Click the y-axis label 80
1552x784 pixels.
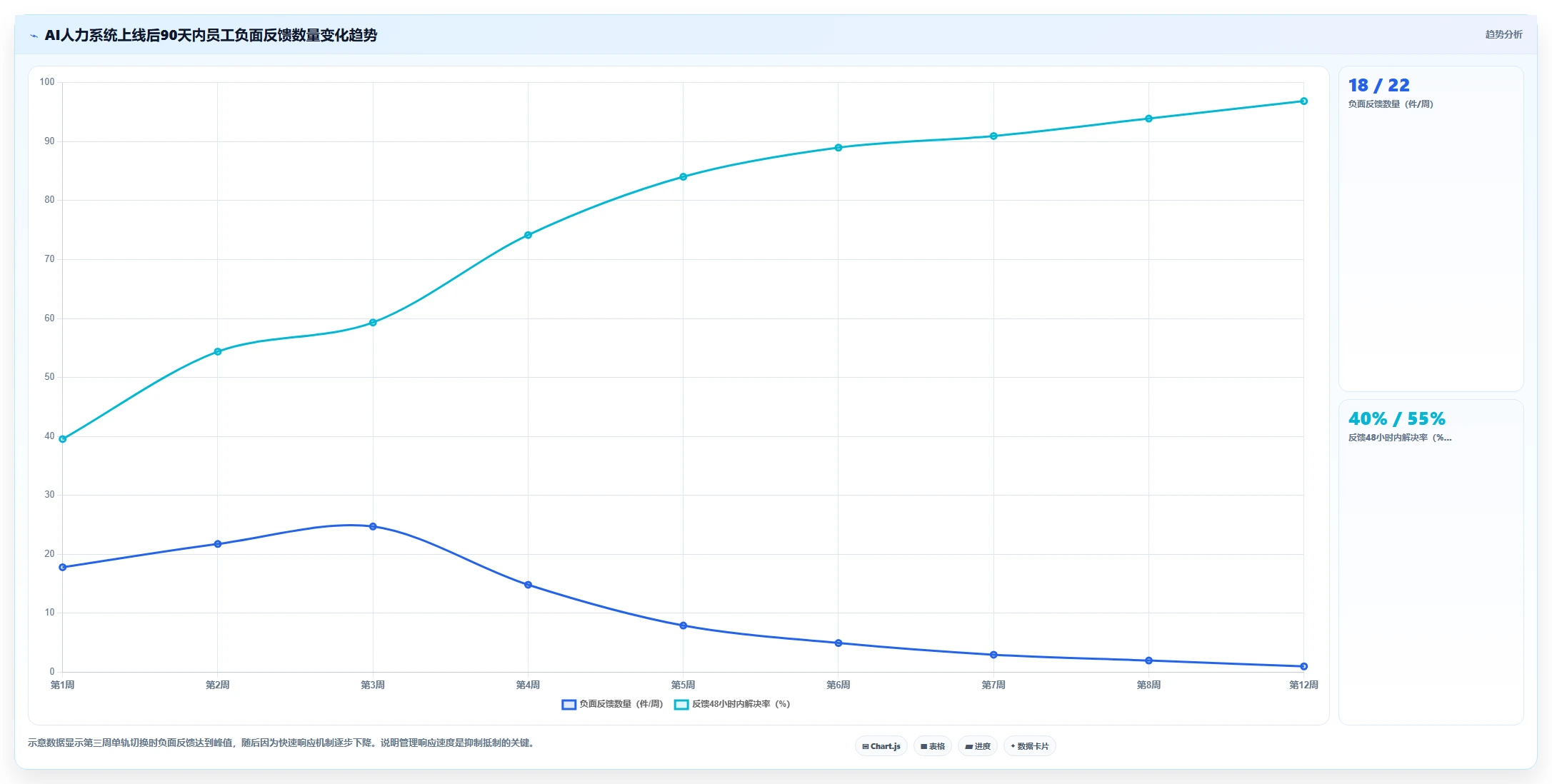(49, 200)
